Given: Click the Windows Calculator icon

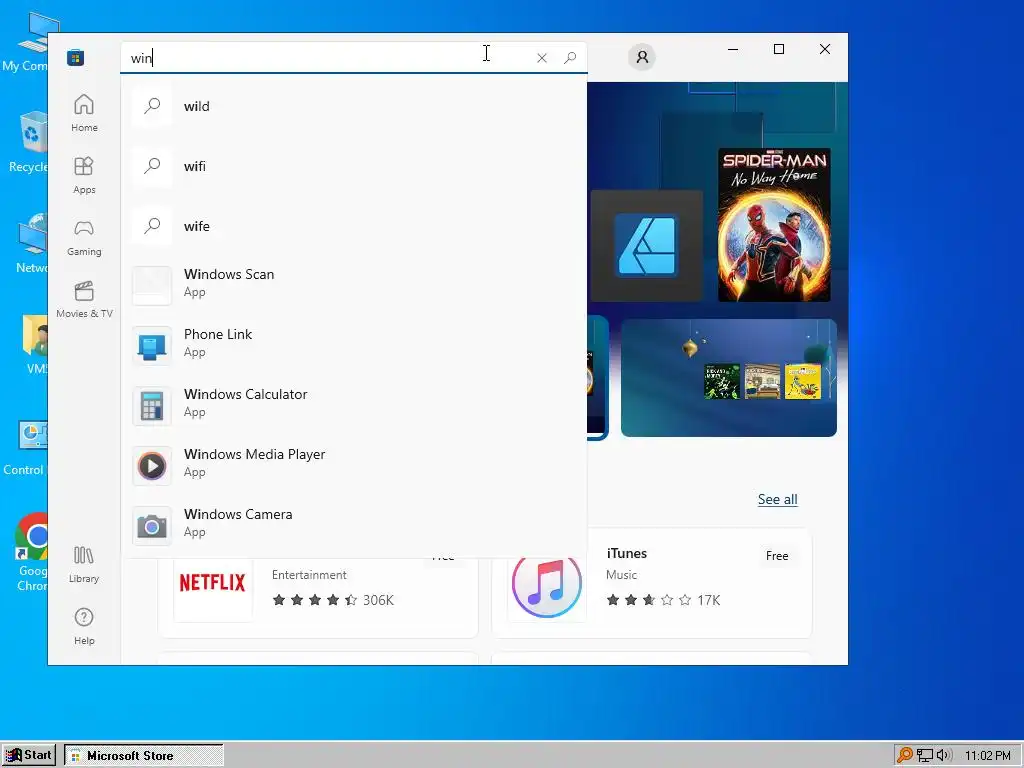Looking at the screenshot, I should pyautogui.click(x=152, y=406).
